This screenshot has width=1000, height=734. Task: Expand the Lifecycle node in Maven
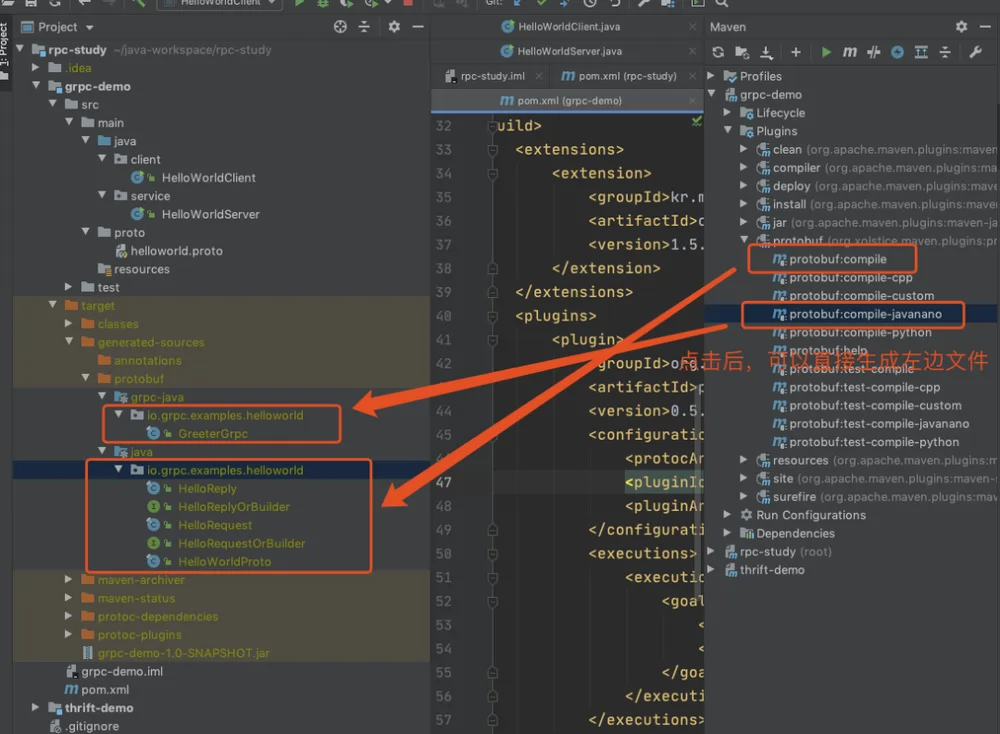point(727,113)
